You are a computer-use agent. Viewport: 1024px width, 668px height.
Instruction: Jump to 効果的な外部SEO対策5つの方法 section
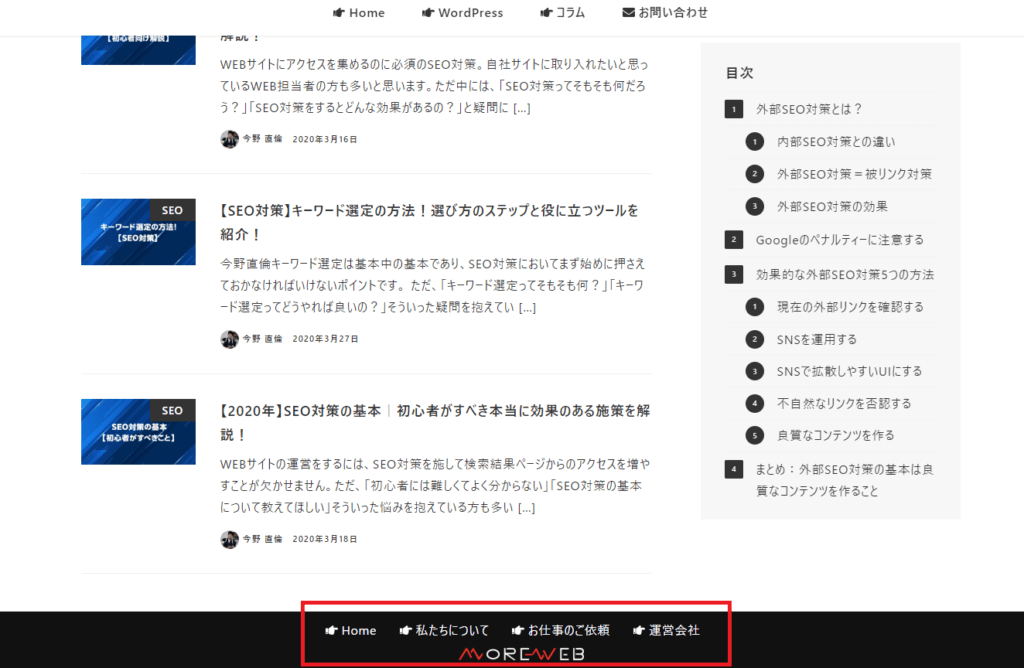[845, 274]
